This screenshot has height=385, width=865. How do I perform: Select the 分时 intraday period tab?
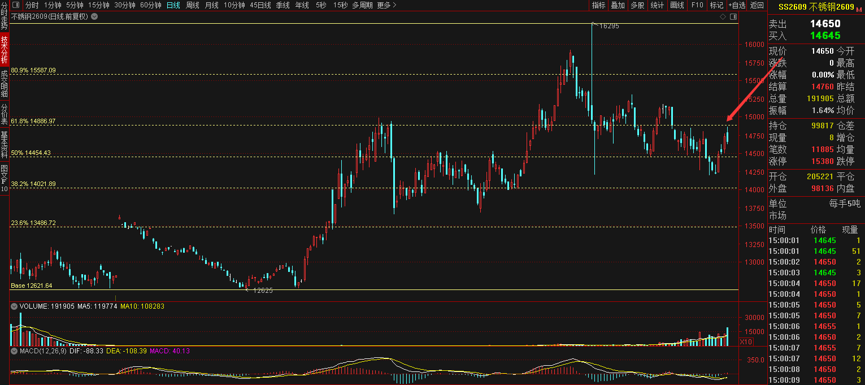(x=31, y=5)
